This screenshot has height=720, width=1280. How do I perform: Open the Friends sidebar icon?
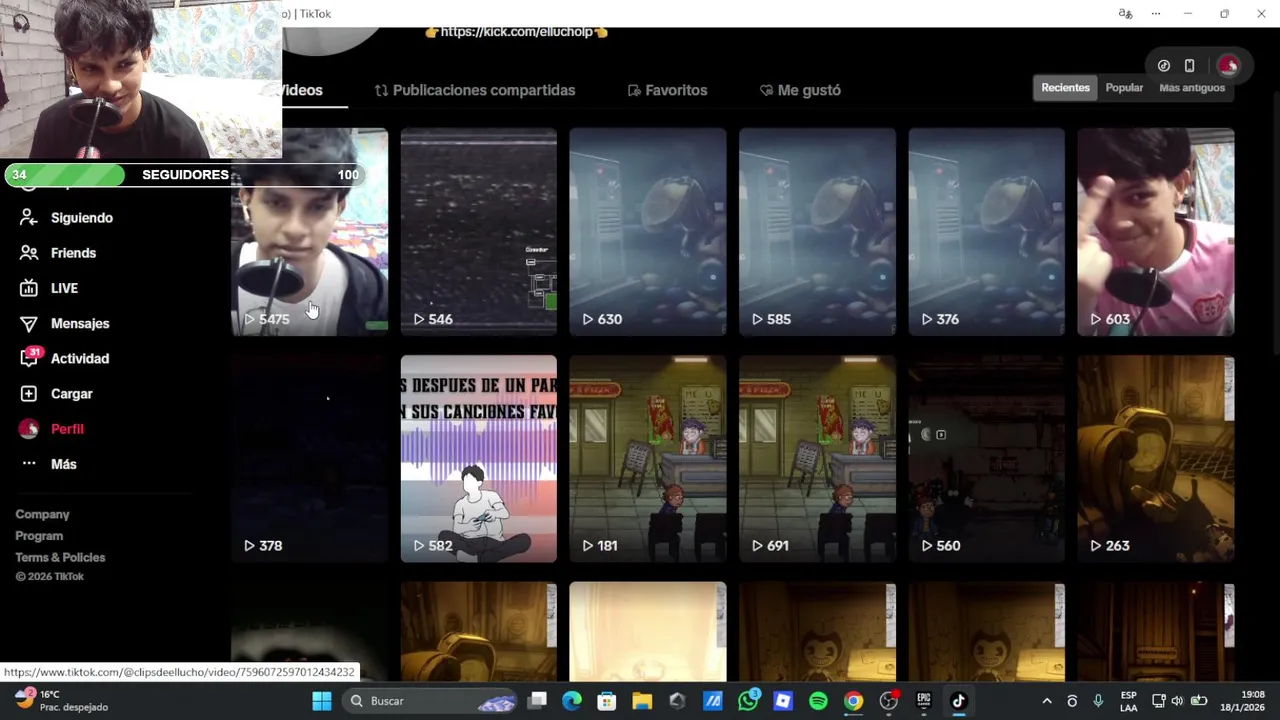click(x=29, y=253)
